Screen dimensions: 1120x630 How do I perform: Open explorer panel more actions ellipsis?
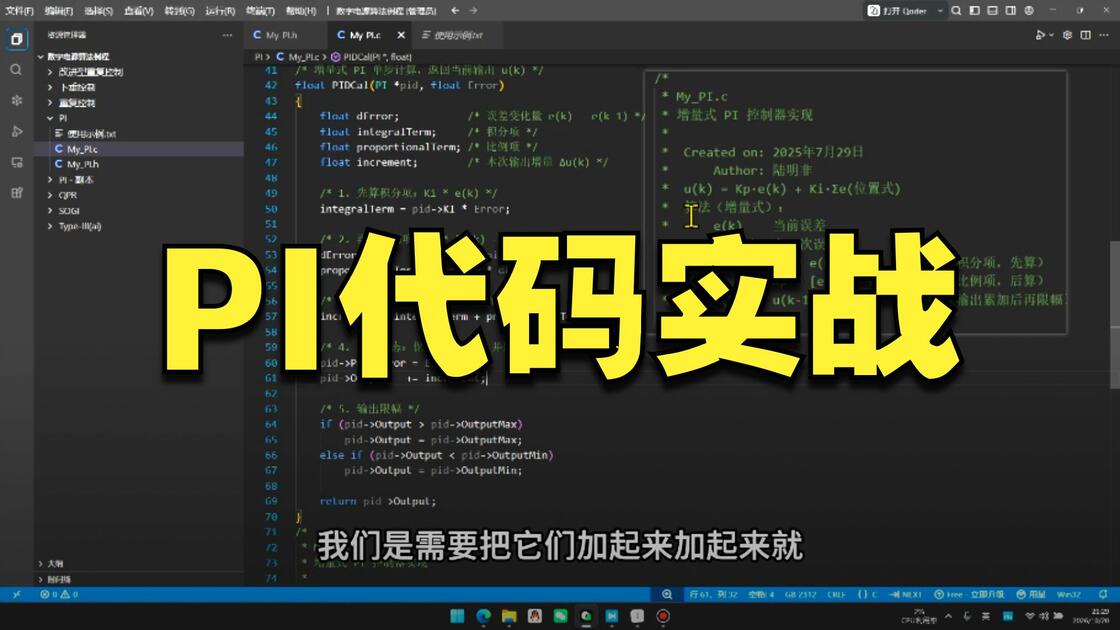pos(227,35)
